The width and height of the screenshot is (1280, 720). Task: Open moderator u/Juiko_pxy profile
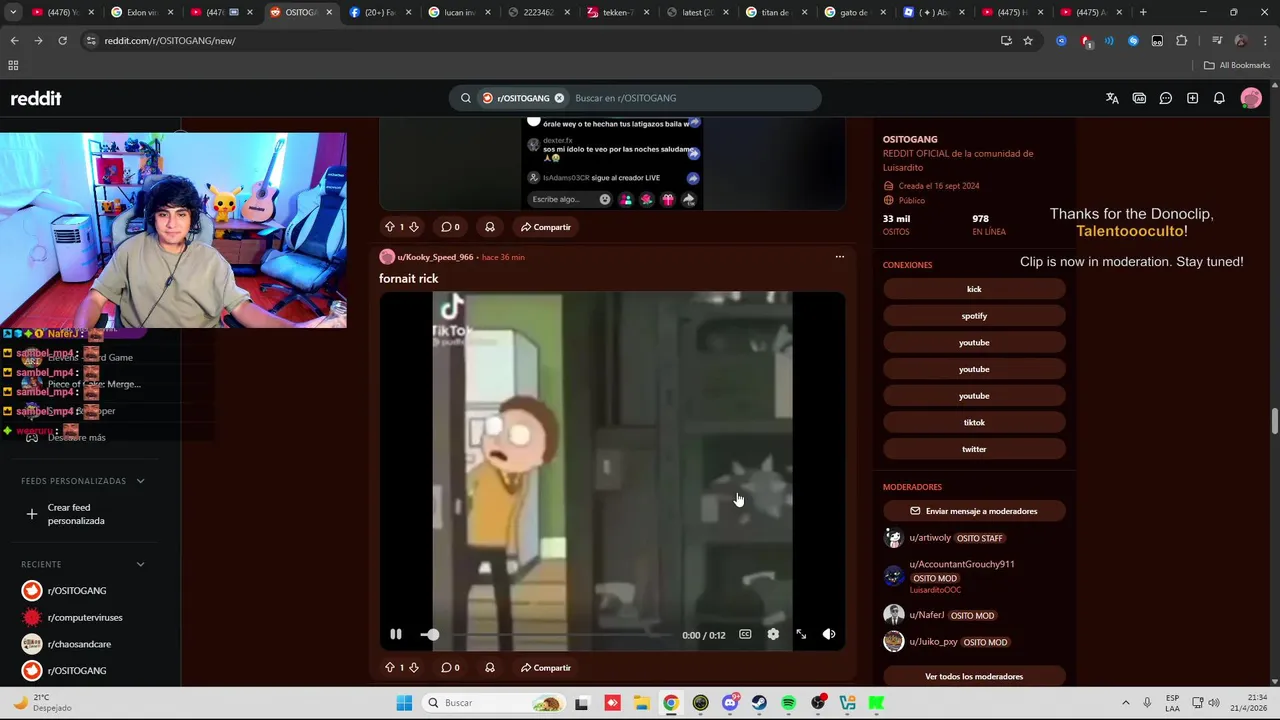933,642
